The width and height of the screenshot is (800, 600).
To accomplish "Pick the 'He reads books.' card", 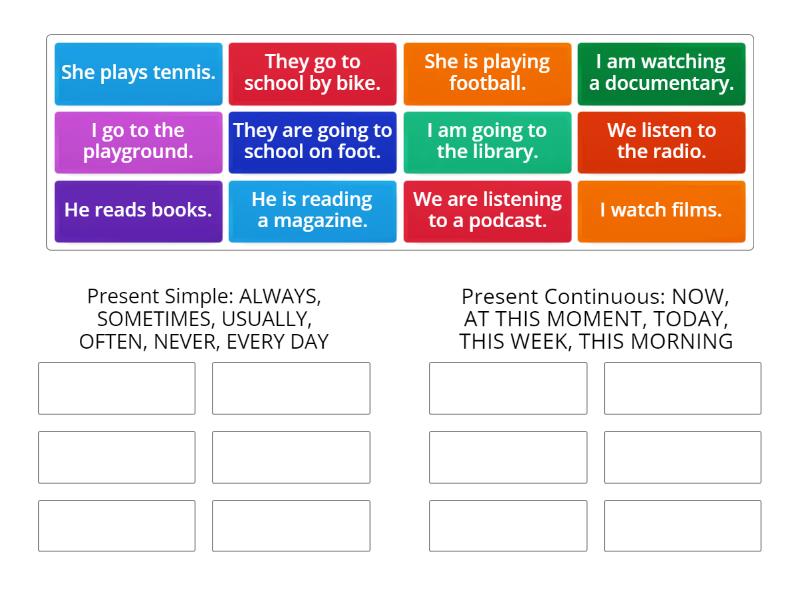I will (x=138, y=211).
